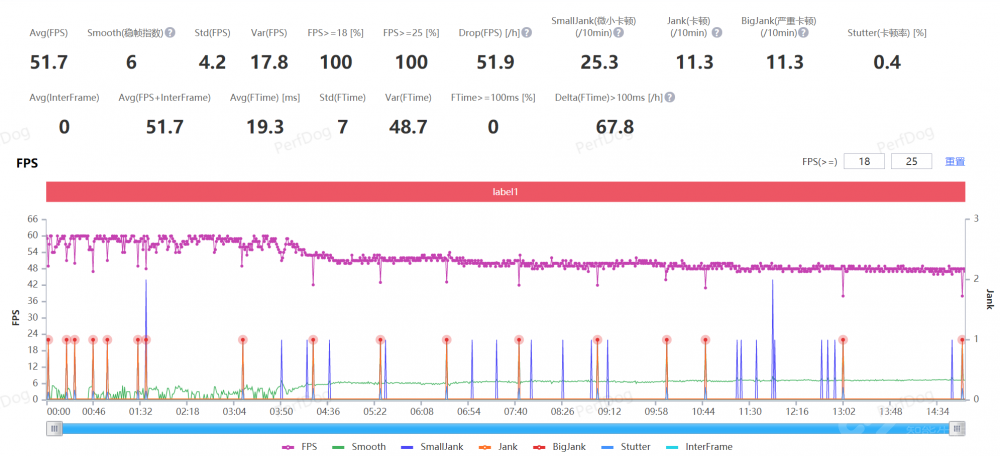Click the FPS>=18 [%] label

coord(335,33)
